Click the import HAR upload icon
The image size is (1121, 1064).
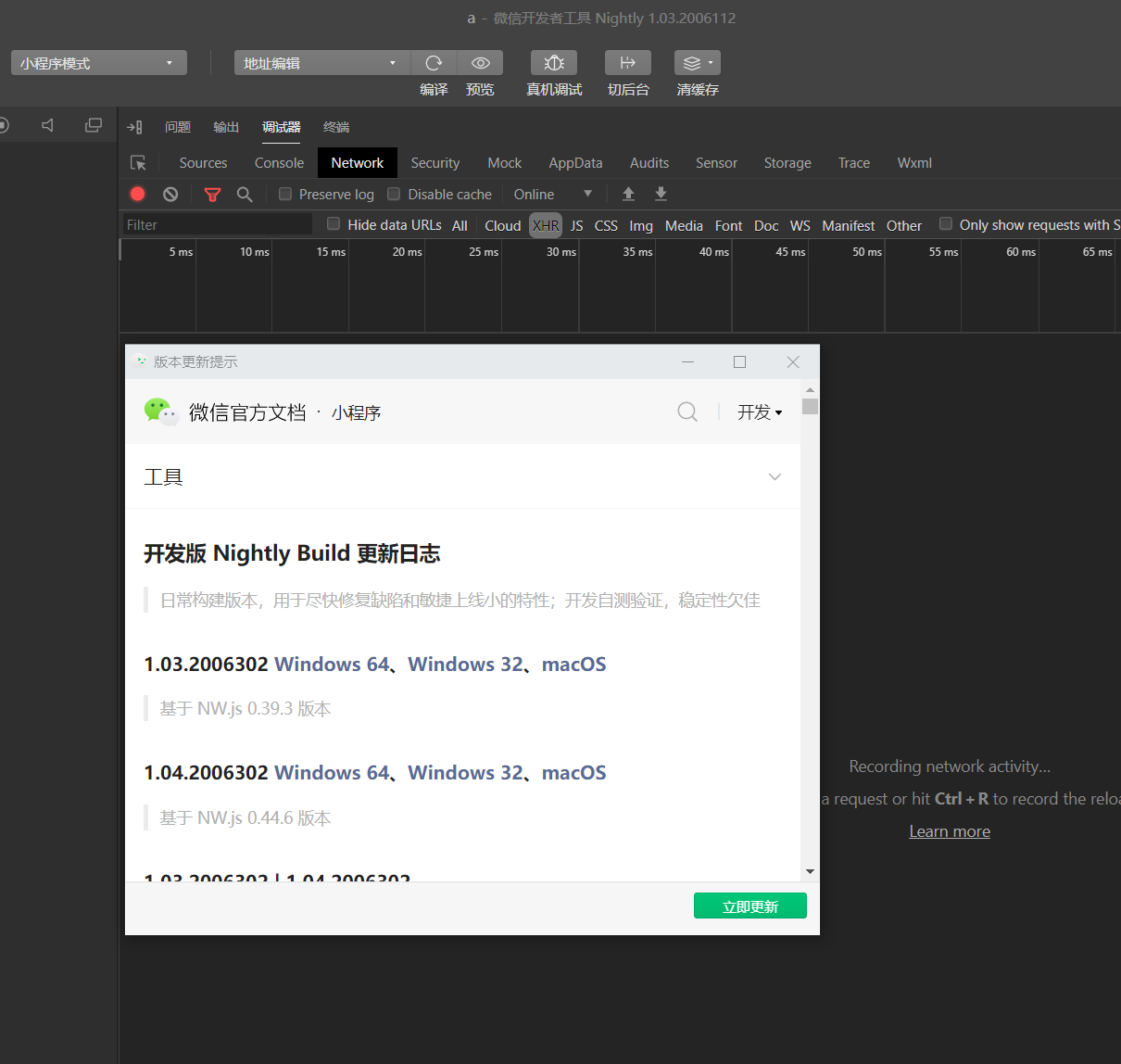tap(628, 194)
